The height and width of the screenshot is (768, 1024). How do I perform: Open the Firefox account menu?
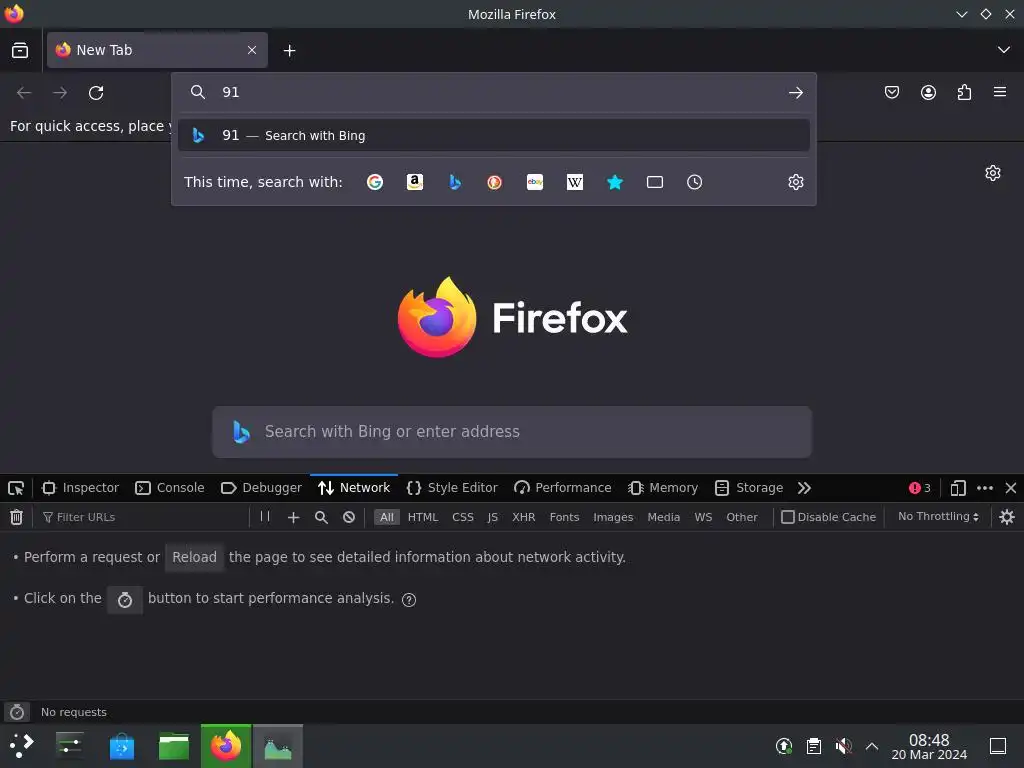click(928, 92)
